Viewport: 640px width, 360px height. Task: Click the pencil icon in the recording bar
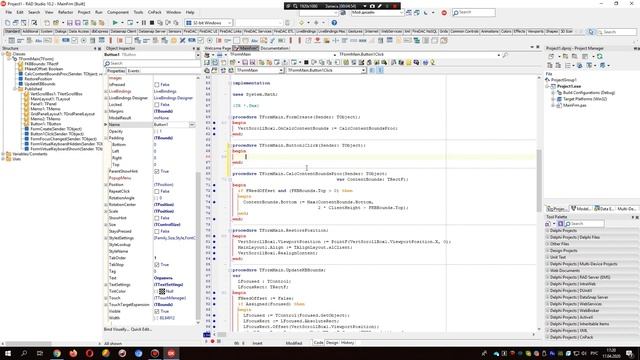coord(379,6)
